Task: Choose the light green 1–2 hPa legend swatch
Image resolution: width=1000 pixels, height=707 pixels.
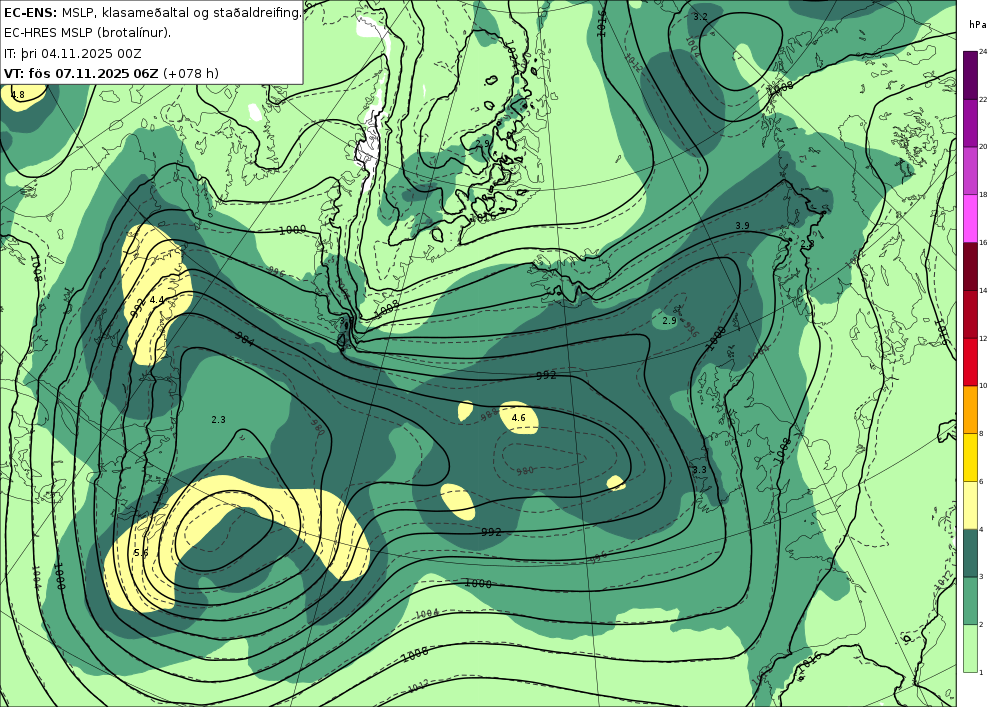Action: 970,648
